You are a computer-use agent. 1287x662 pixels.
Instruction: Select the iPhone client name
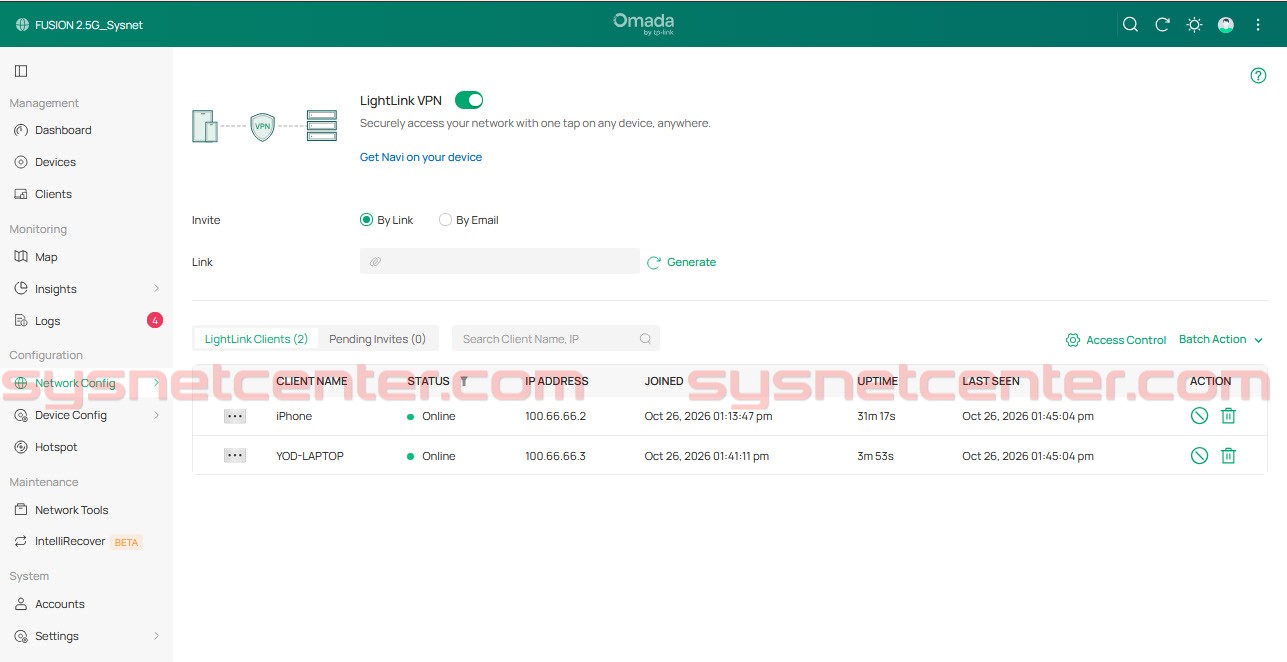pos(294,416)
